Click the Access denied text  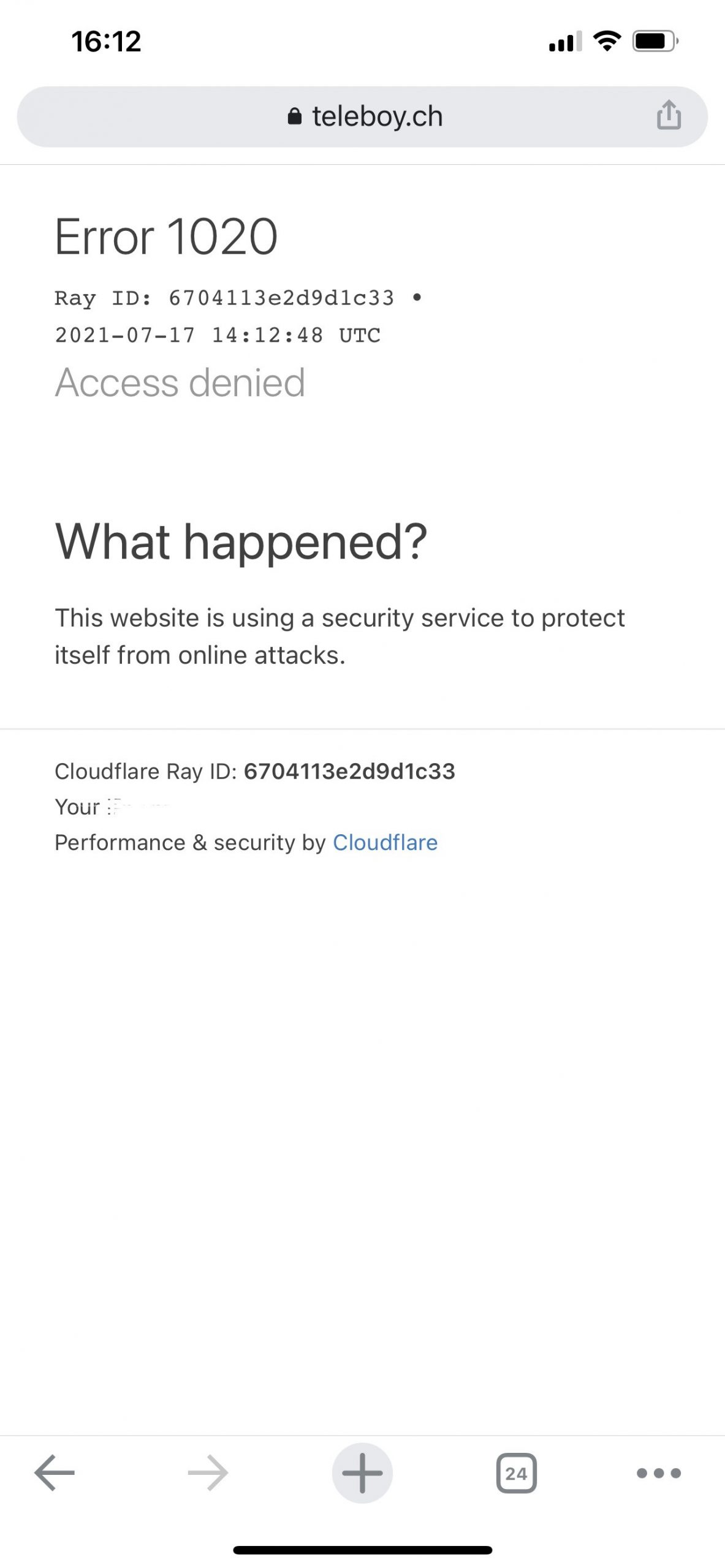tap(180, 383)
